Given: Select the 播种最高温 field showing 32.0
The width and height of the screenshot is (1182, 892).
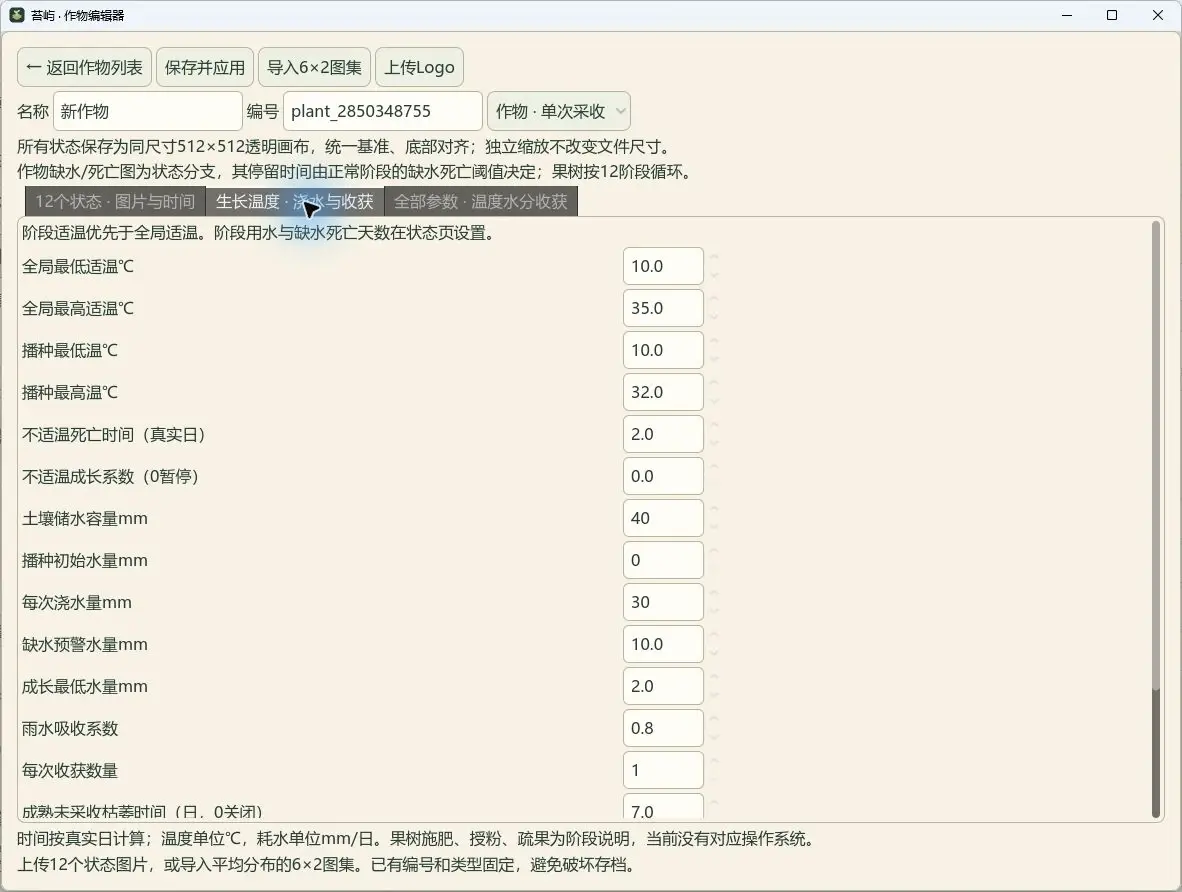Looking at the screenshot, I should point(663,392).
